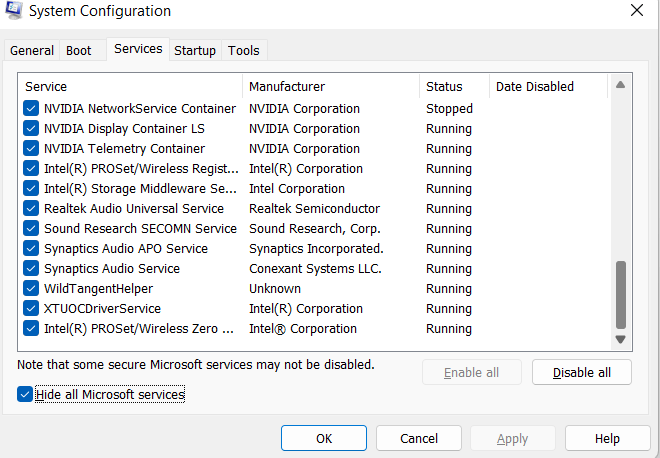Screen dimensions: 660x458
Task: Click Realtek Semiconductor manufacturer cell
Action: point(314,208)
